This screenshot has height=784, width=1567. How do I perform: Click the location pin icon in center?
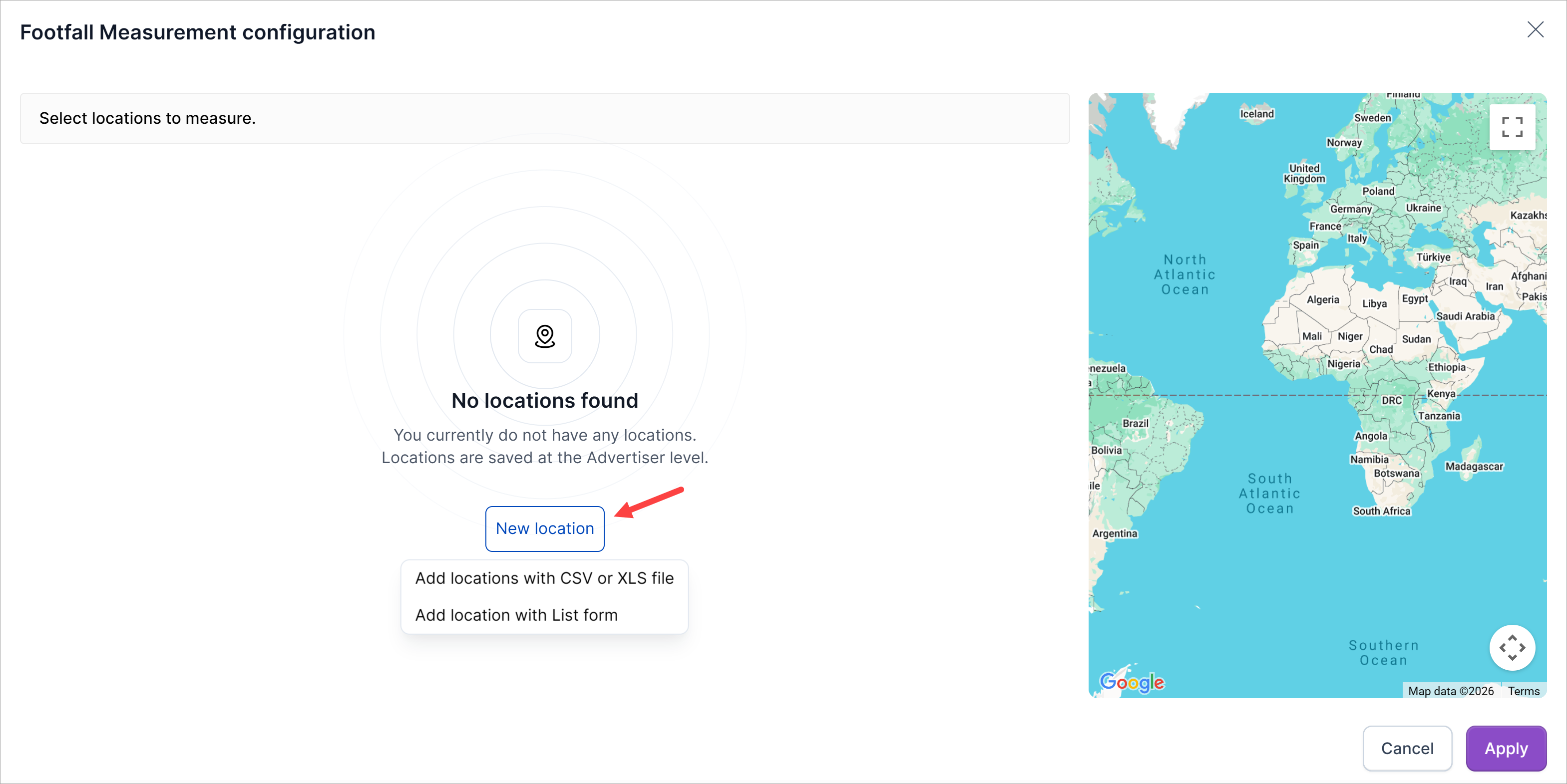tap(544, 336)
